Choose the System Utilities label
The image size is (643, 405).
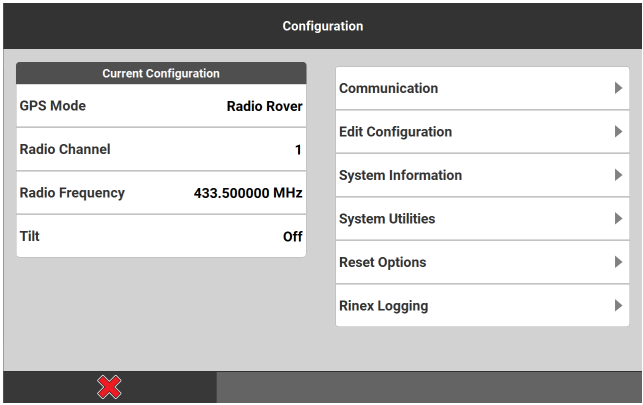387,219
